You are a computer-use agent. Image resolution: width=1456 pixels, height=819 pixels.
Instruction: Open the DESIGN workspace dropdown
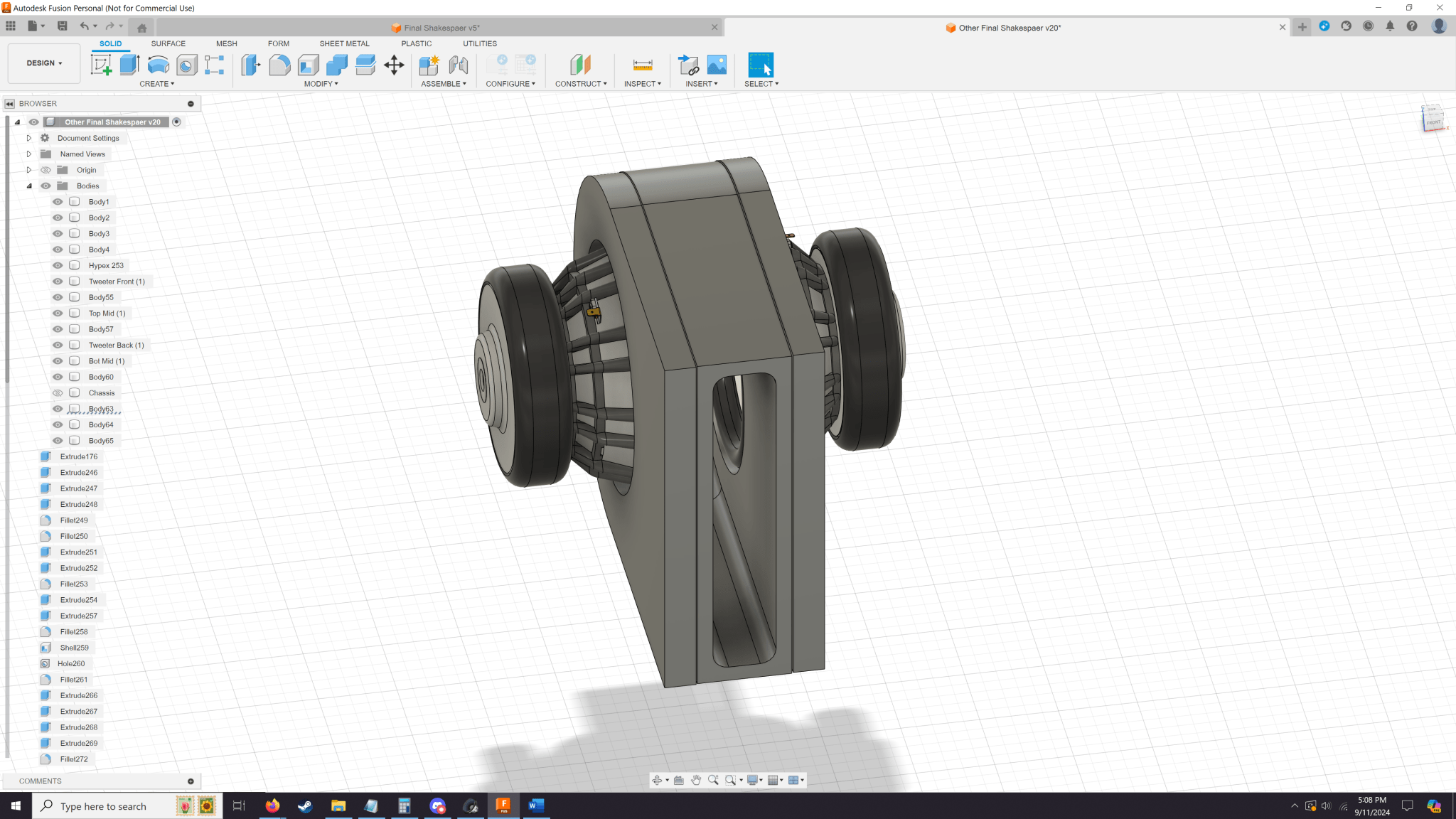(x=44, y=63)
